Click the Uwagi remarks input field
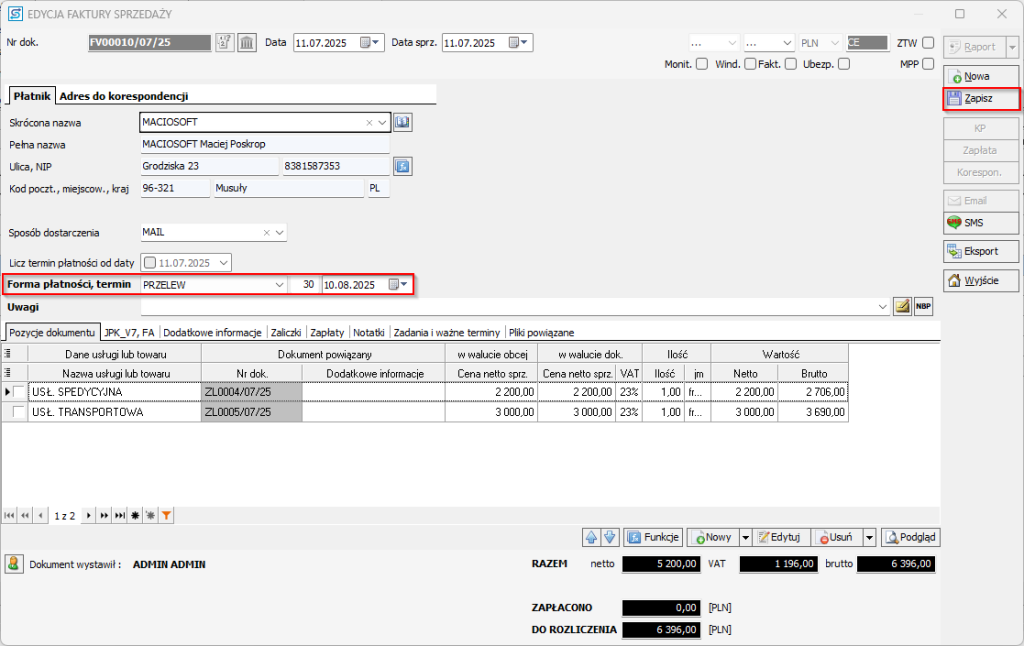 click(x=510, y=306)
